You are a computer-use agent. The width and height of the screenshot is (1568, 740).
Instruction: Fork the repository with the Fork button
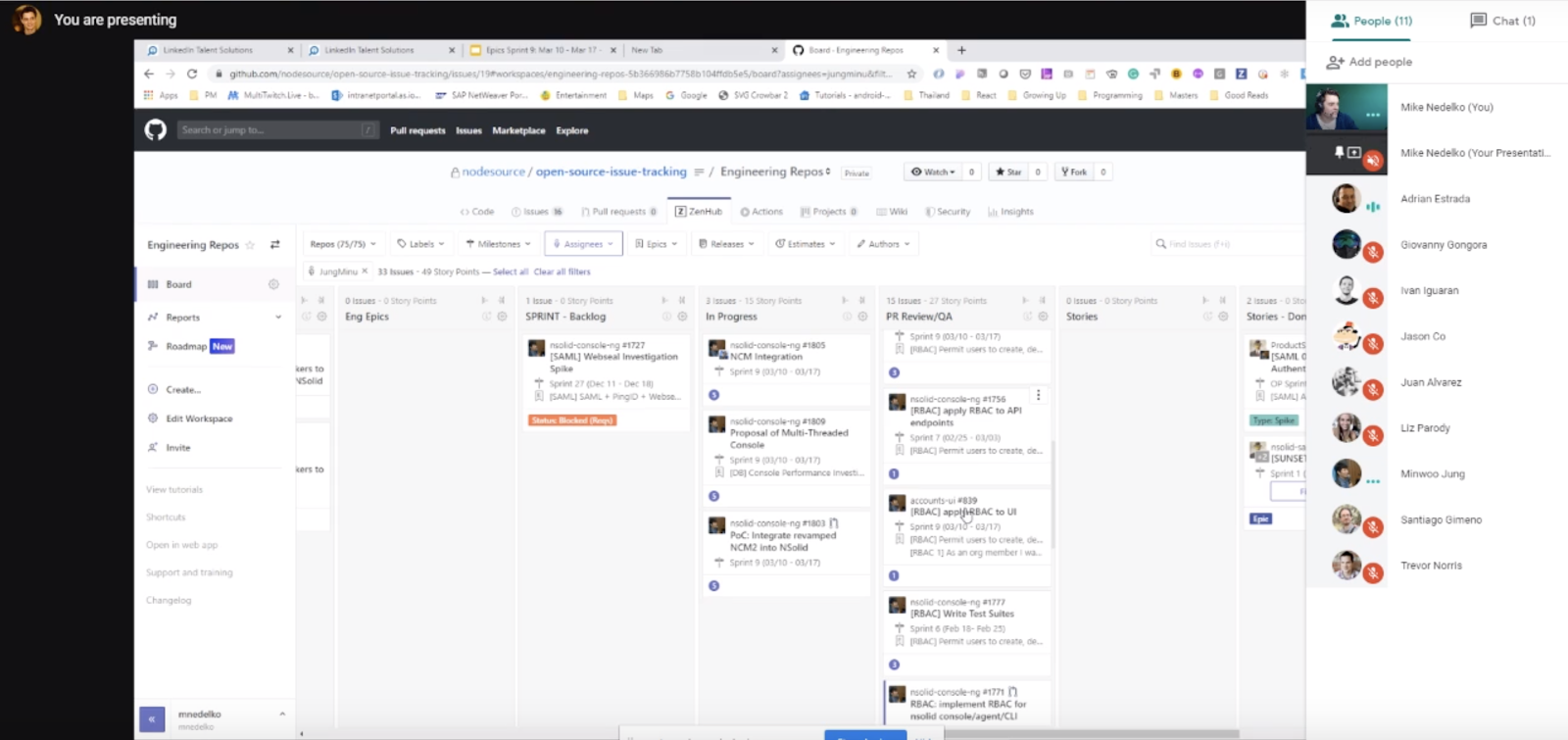[x=1074, y=172]
